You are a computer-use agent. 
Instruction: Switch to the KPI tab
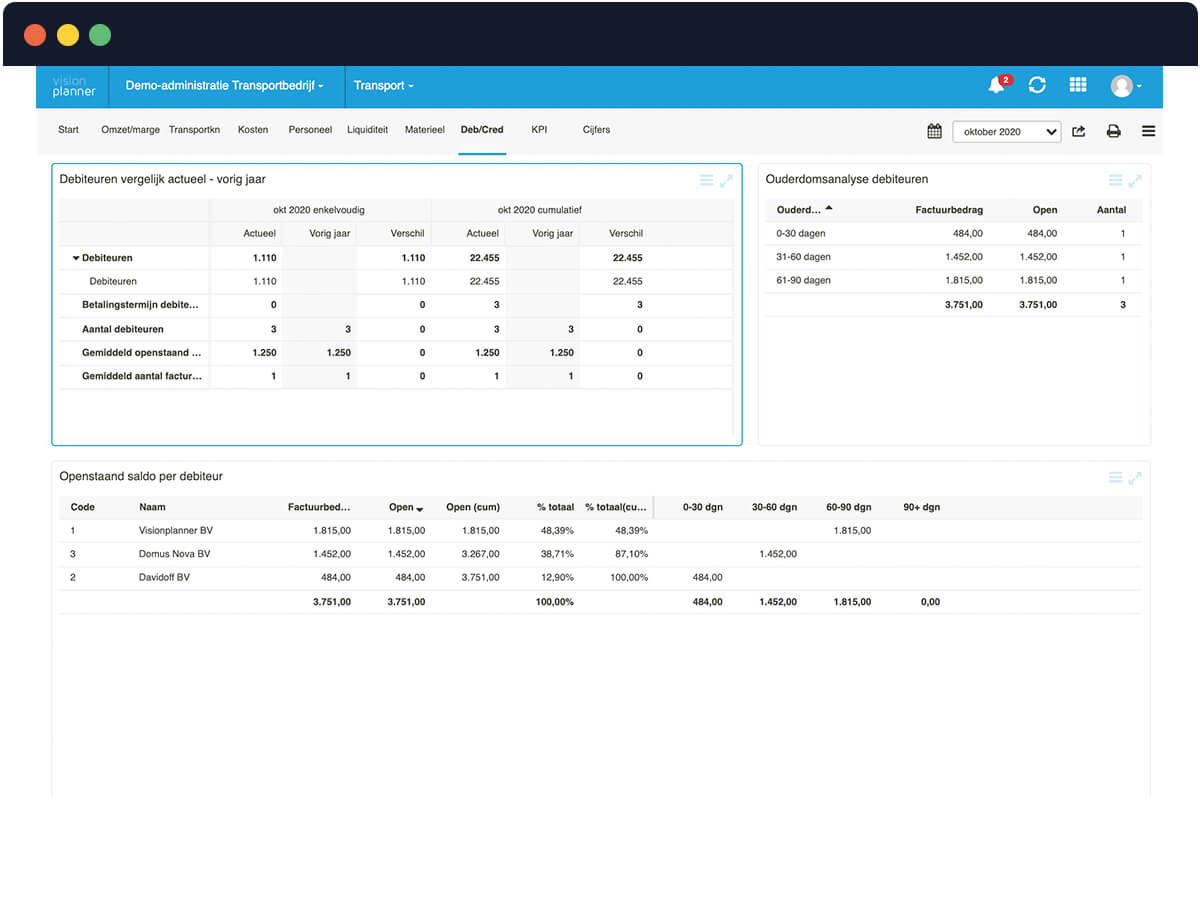click(539, 130)
